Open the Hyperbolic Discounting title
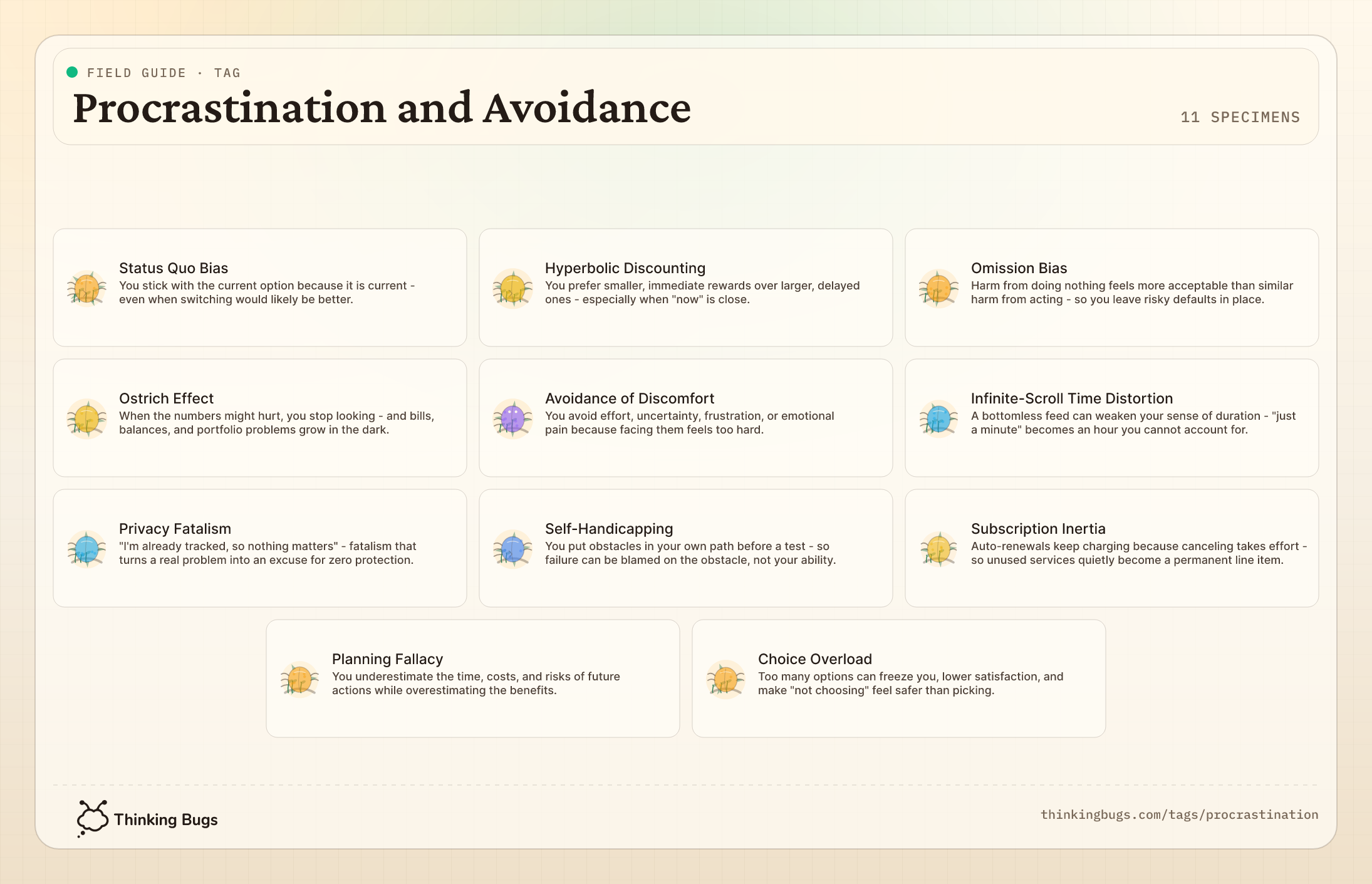The image size is (1372, 884). [625, 268]
